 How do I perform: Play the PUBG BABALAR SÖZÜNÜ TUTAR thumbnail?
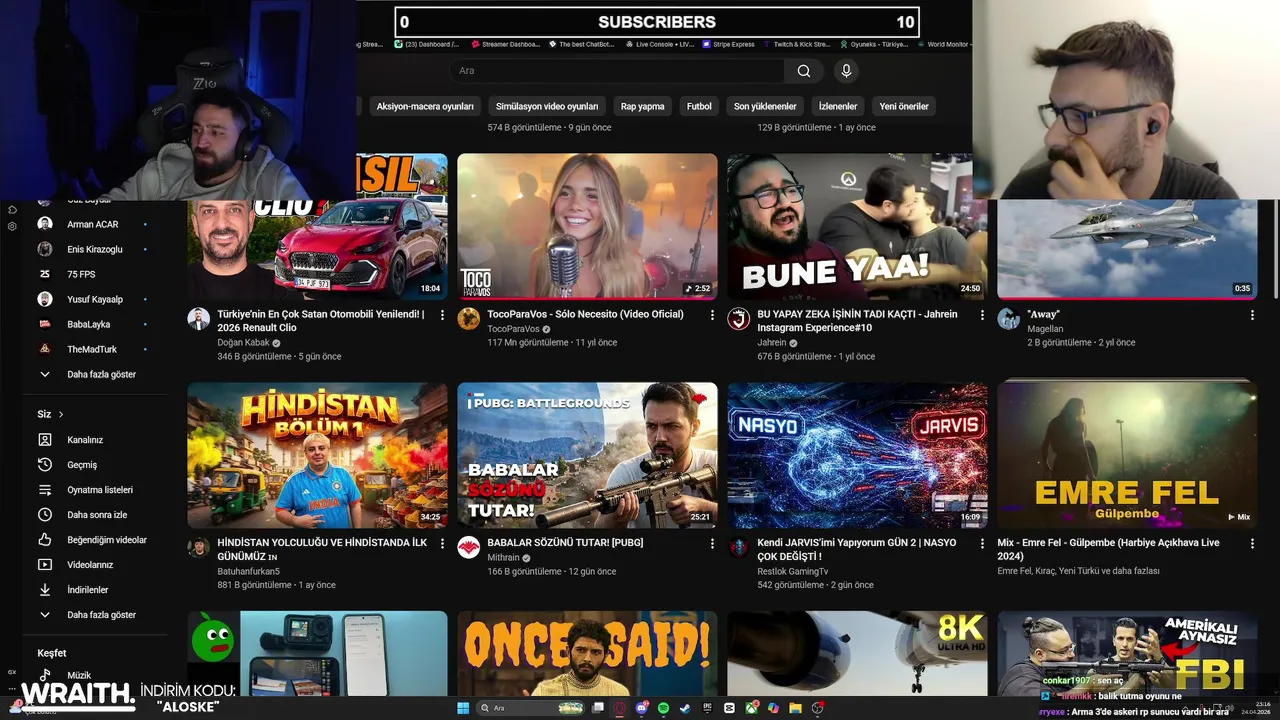[587, 455]
